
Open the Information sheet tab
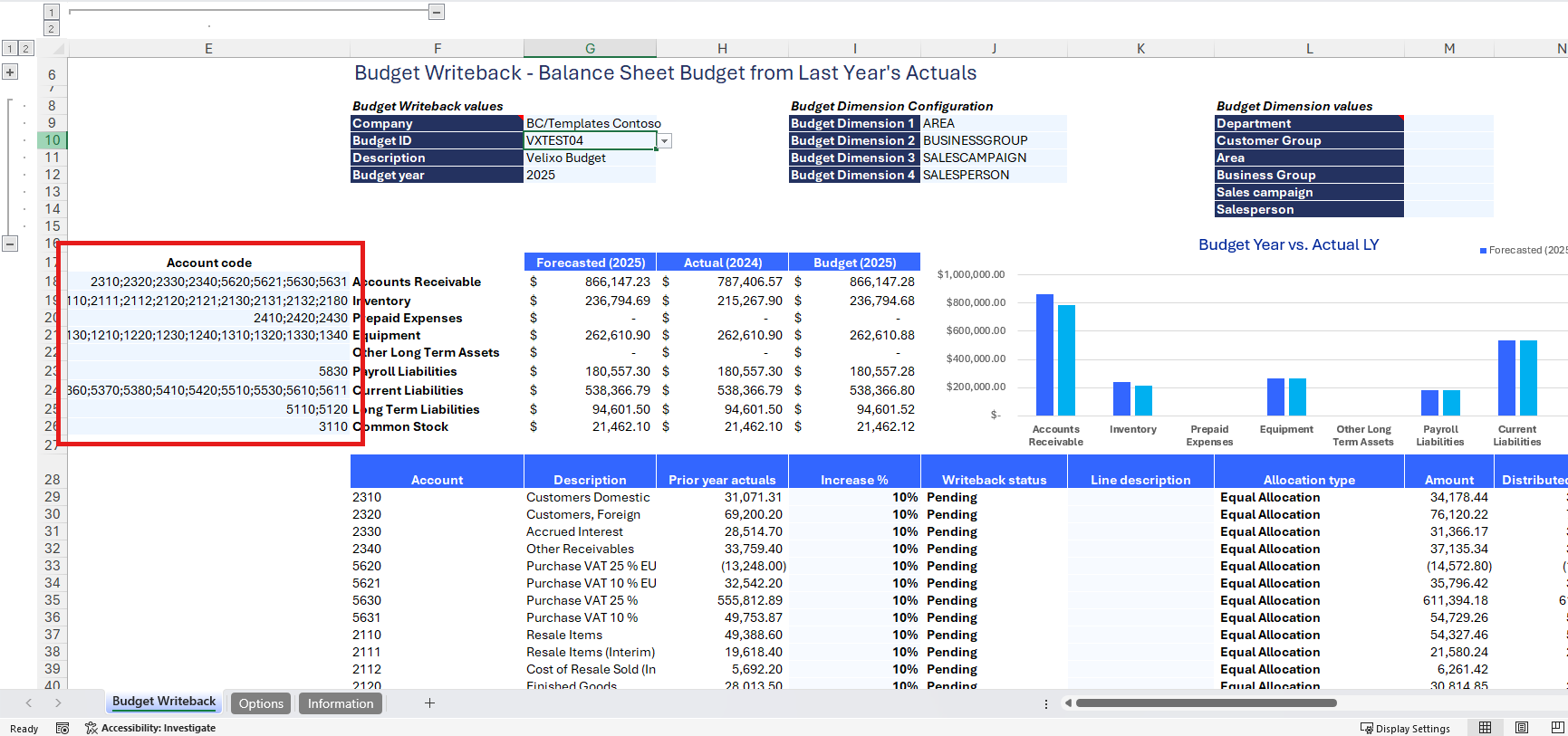341,703
